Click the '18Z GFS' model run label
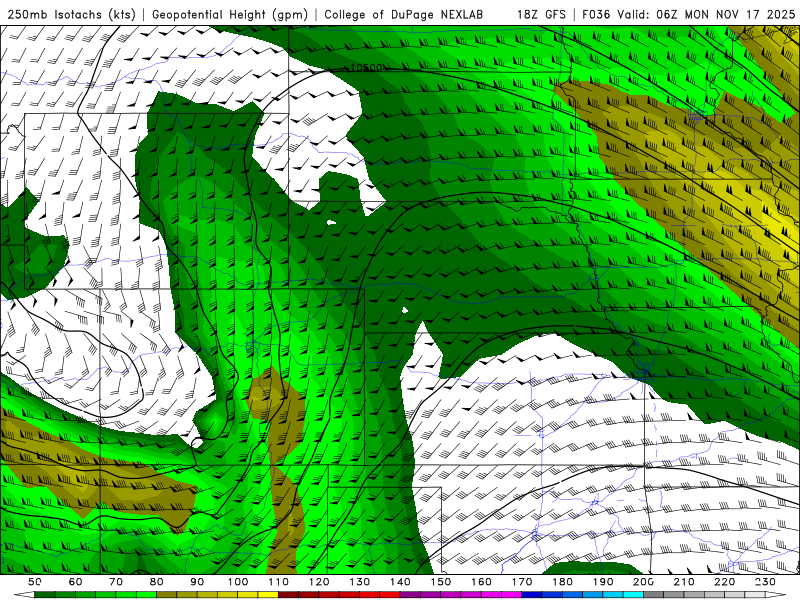 (x=541, y=15)
